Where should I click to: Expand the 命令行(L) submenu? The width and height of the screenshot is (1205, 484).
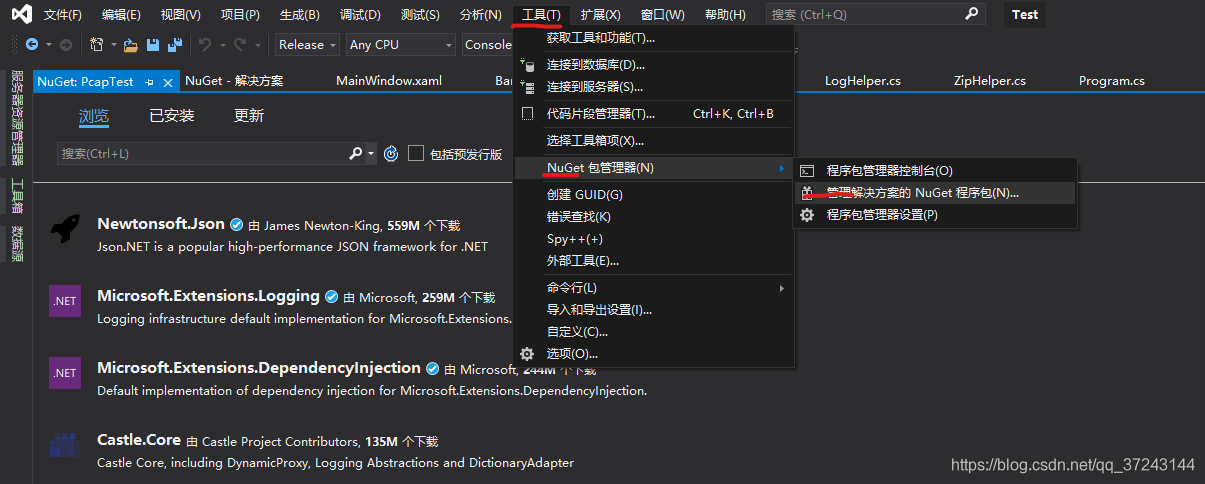(x=654, y=288)
